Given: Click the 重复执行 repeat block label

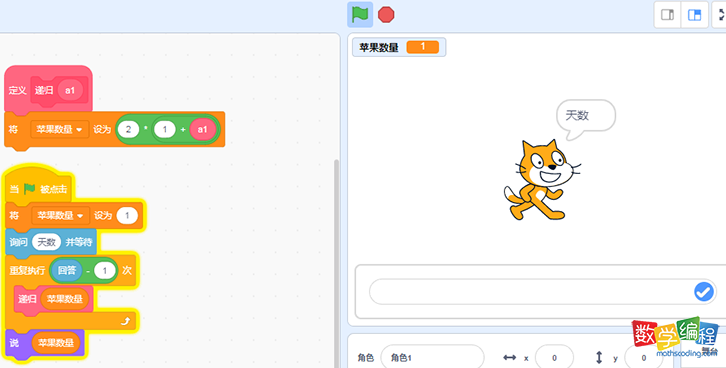Looking at the screenshot, I should pyautogui.click(x=27, y=270).
